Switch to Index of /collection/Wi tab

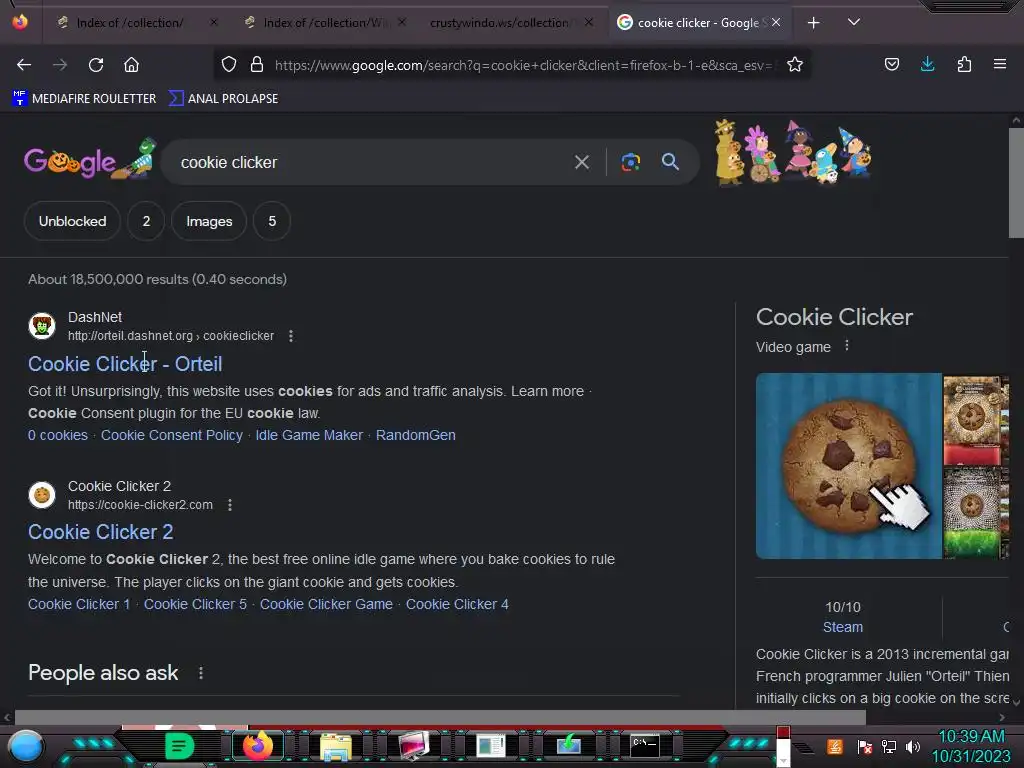point(323,23)
